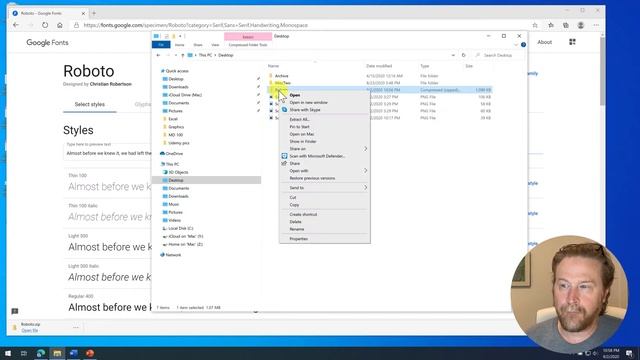Screen dimensions: 640x360
Task: Expand the Open with submenu
Action: 325,171
